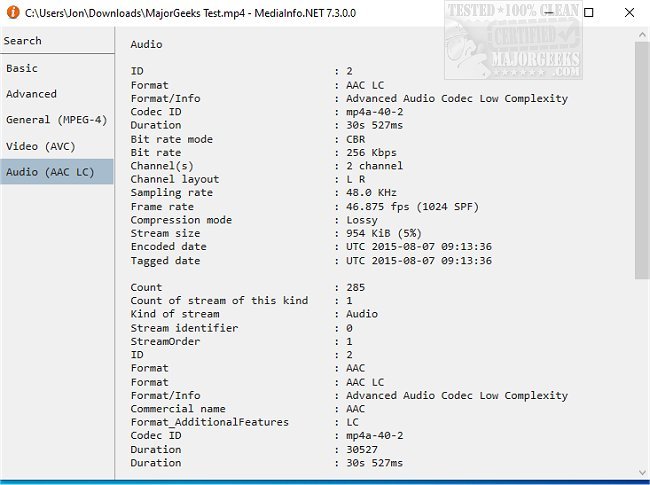Click the Audio heading text

tap(146, 44)
